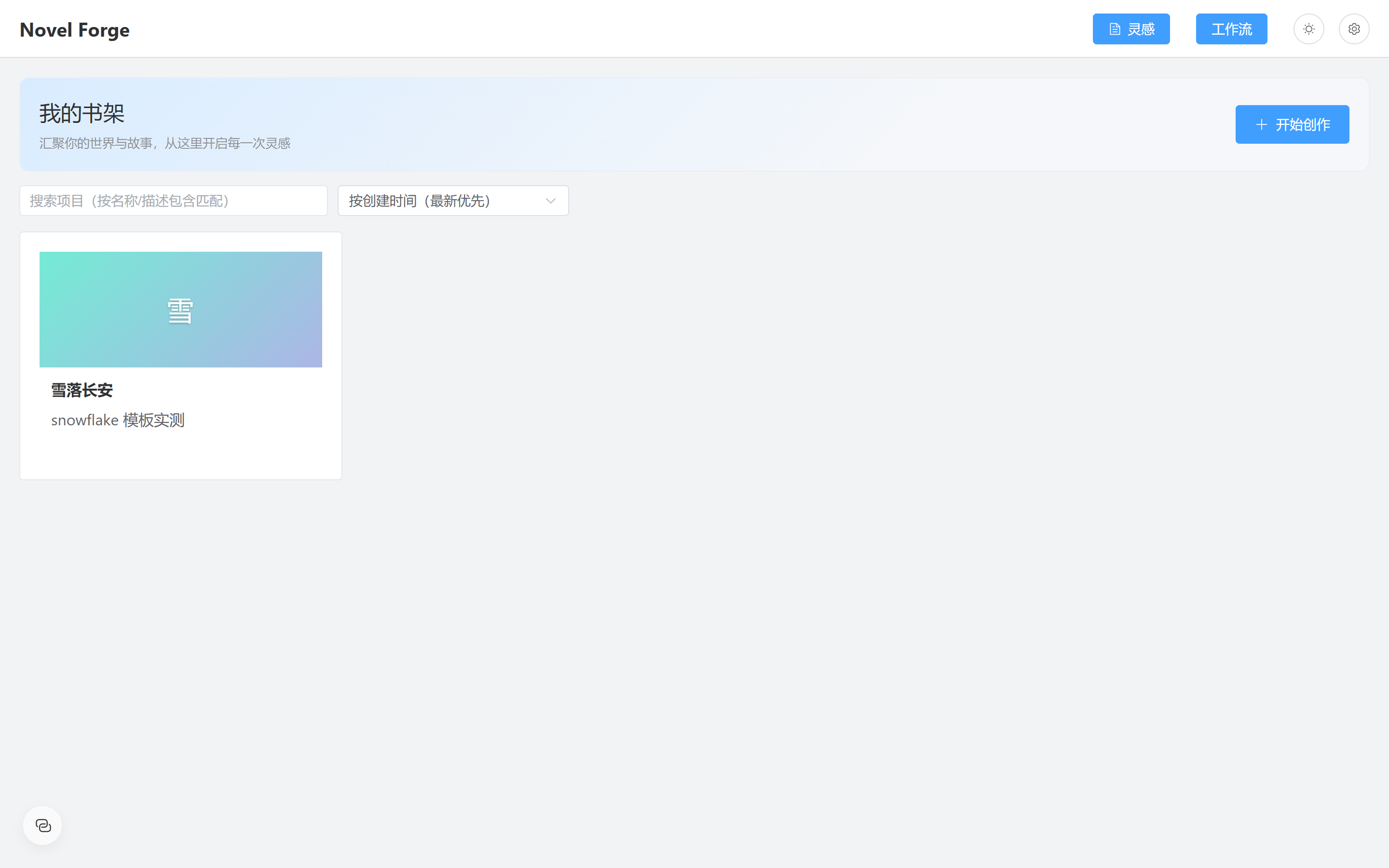Click the 雪落长安 project title

(x=82, y=391)
